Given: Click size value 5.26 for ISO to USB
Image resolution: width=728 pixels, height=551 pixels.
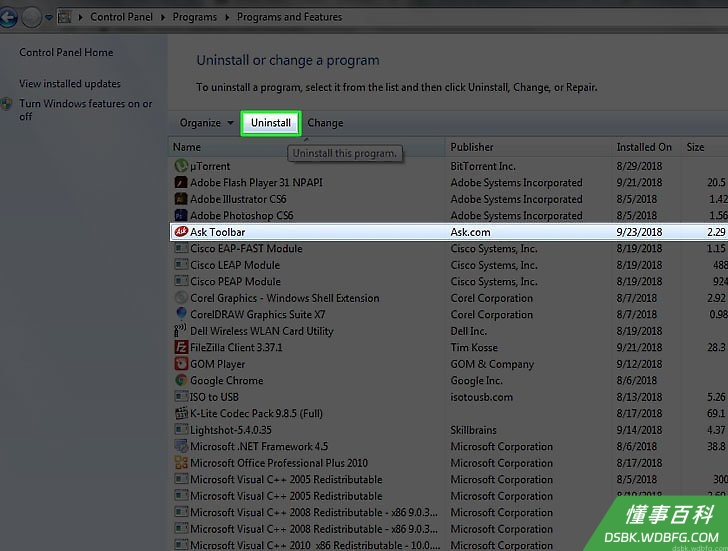Looking at the screenshot, I should point(716,397).
